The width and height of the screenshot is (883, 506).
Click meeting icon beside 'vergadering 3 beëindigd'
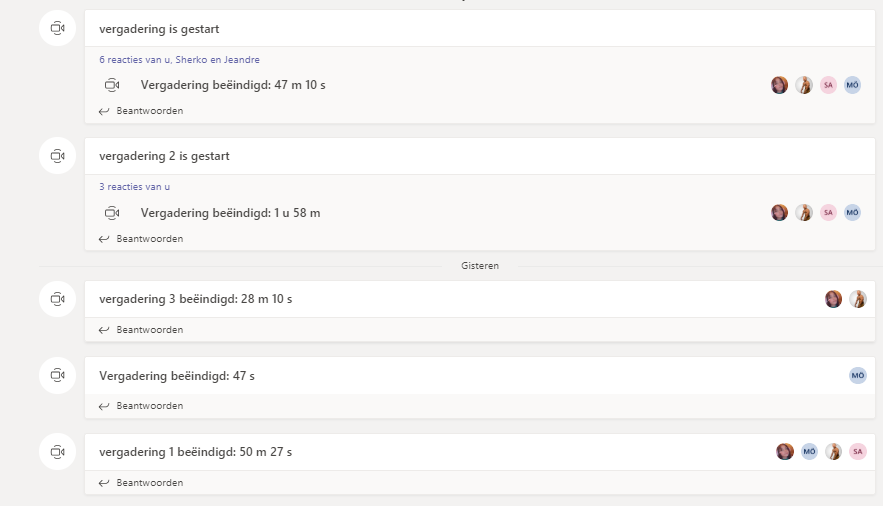click(x=57, y=299)
